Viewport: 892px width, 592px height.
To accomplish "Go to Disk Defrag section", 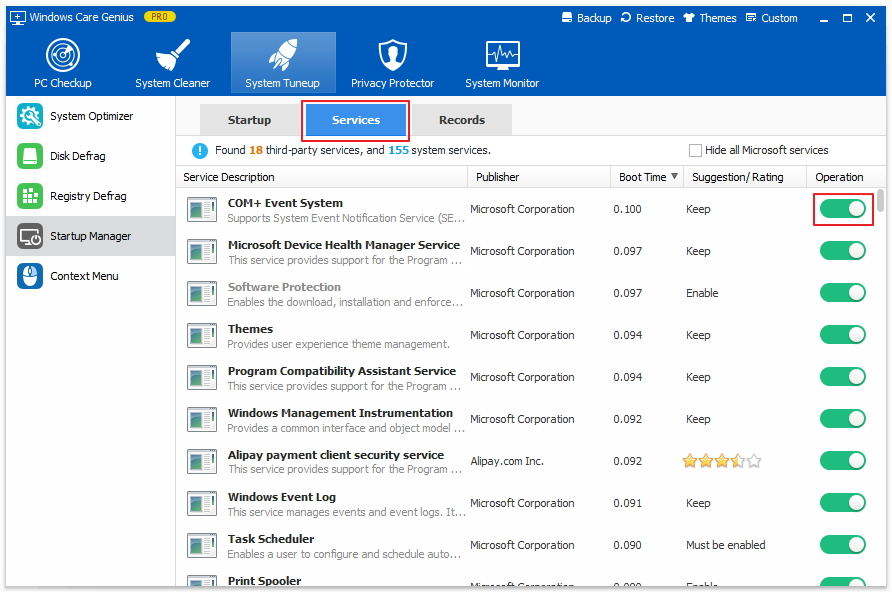I will click(91, 156).
